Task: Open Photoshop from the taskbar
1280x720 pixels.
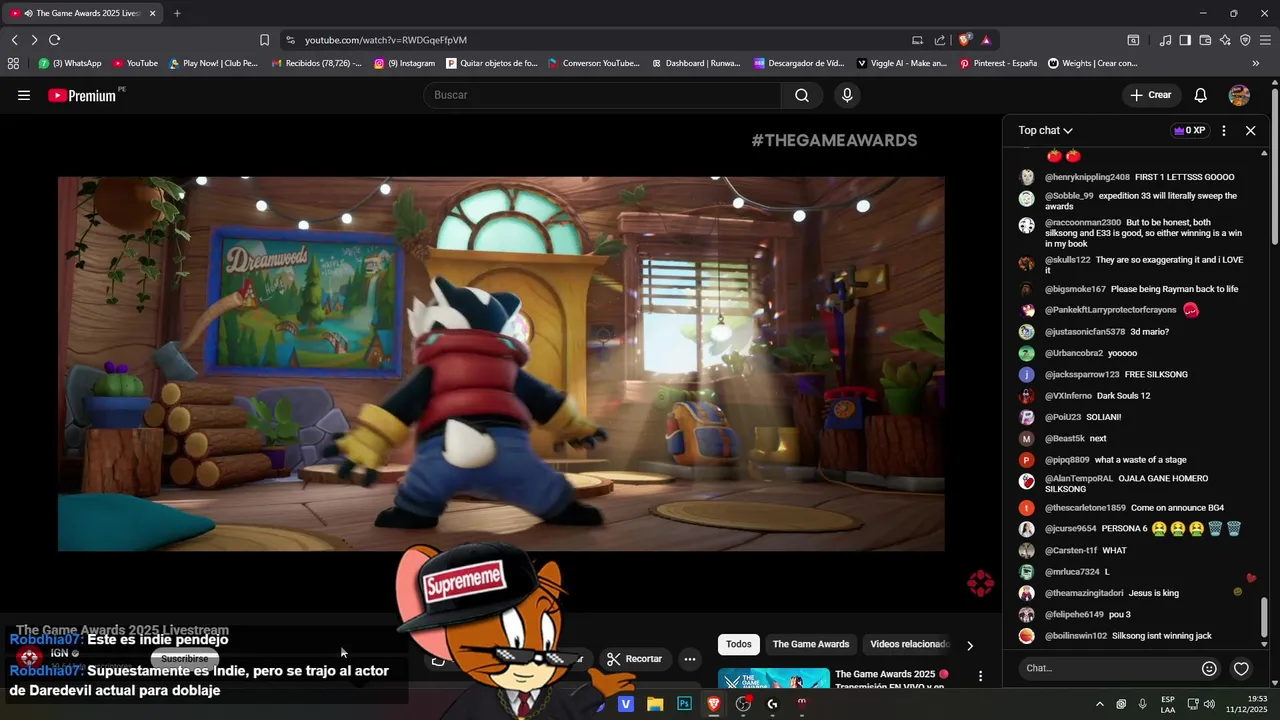Action: point(684,704)
